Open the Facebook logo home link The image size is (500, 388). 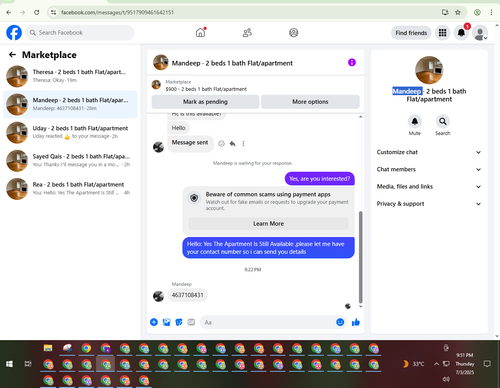(14, 33)
